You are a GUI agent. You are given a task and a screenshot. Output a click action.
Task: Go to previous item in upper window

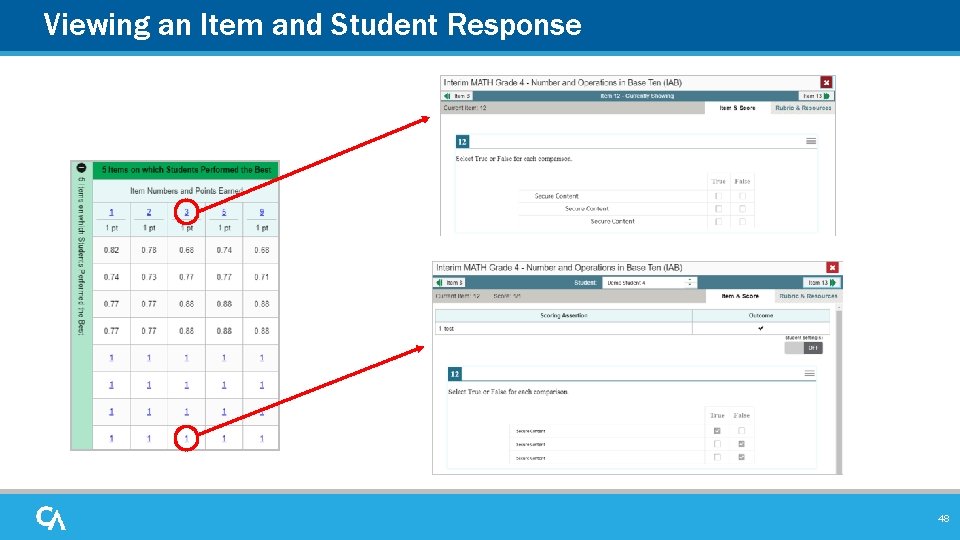click(457, 96)
